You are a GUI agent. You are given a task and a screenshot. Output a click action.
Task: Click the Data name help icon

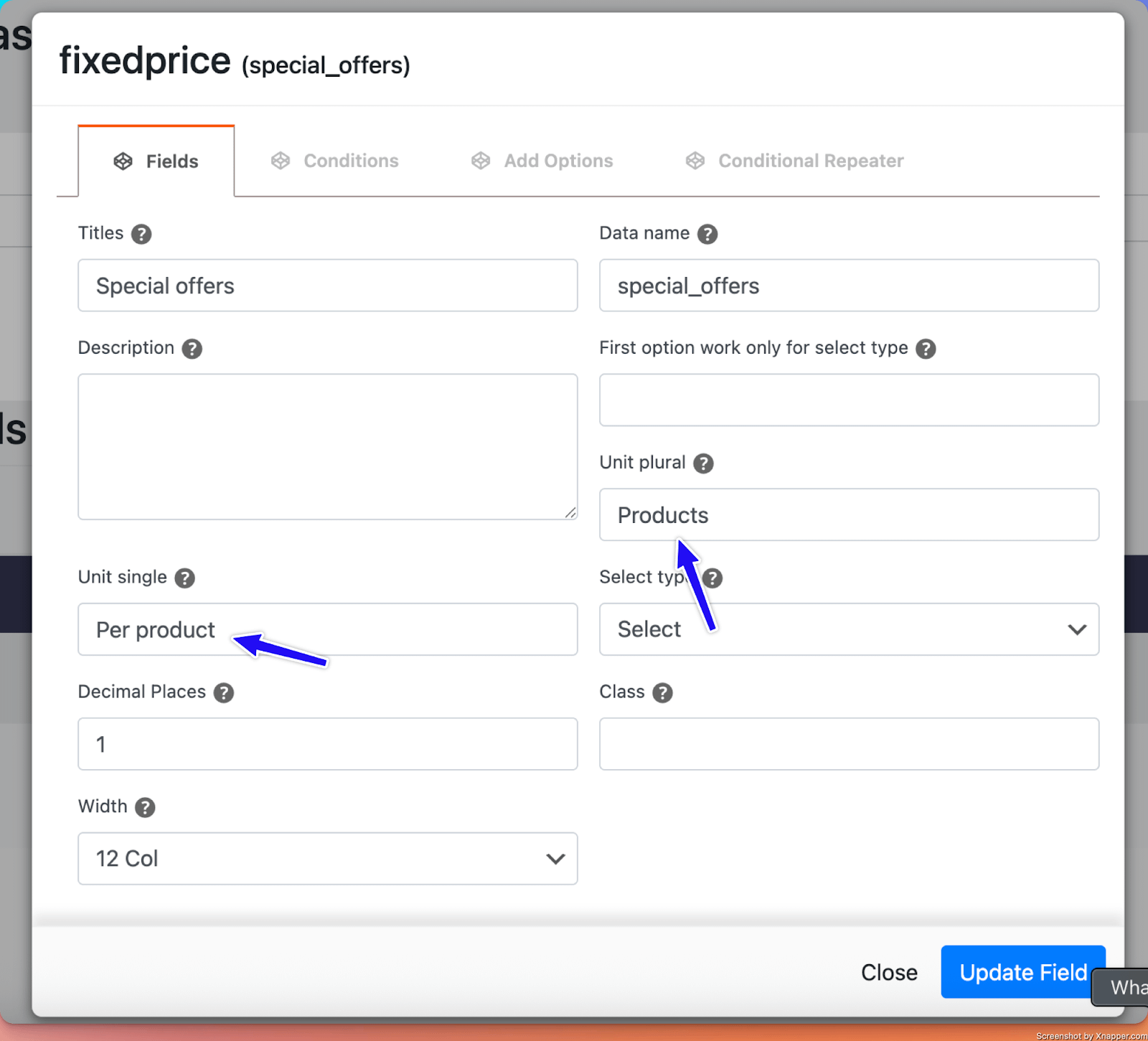pos(707,234)
